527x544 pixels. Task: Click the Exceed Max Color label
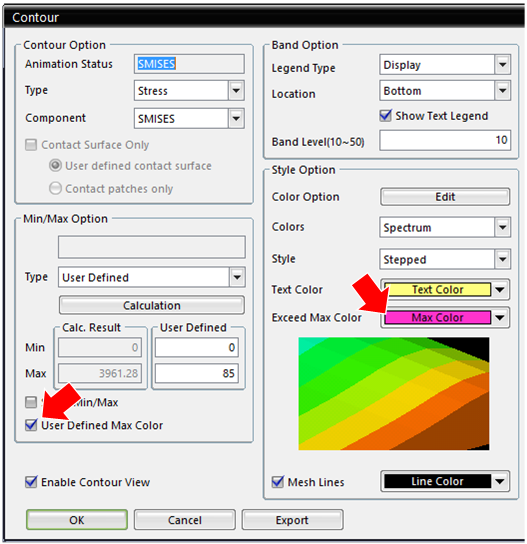316,317
